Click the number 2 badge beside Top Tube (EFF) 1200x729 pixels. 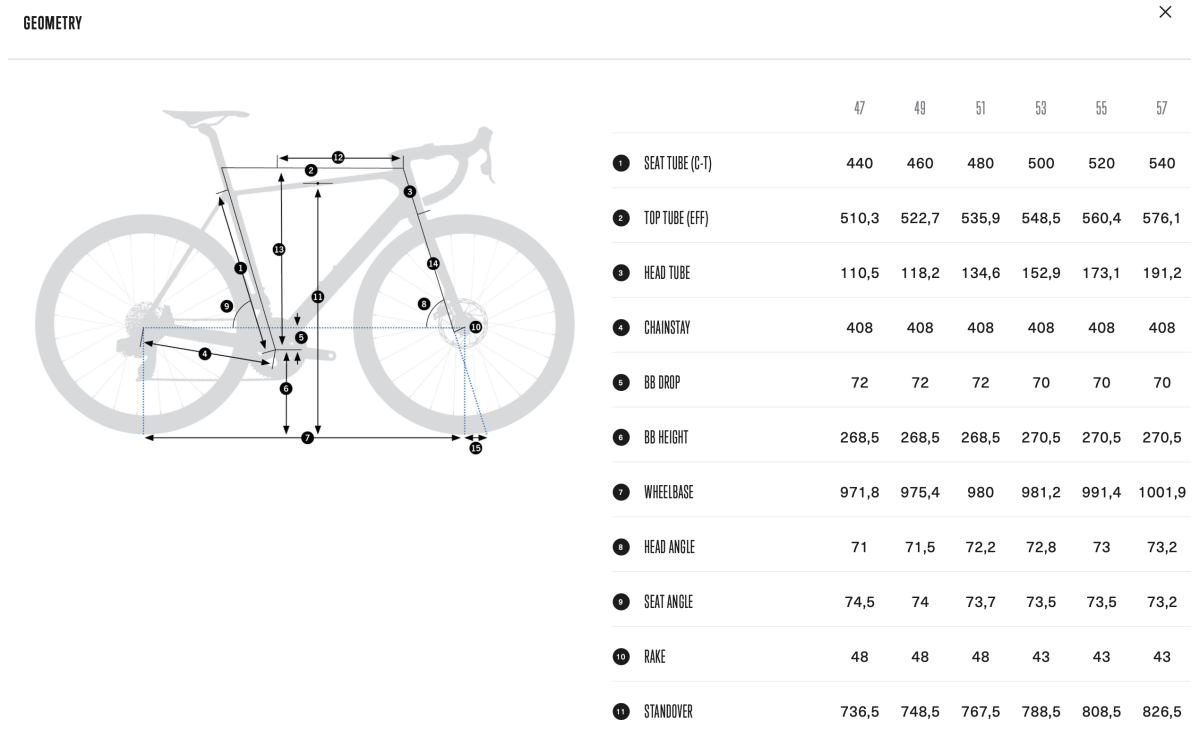pos(621,218)
